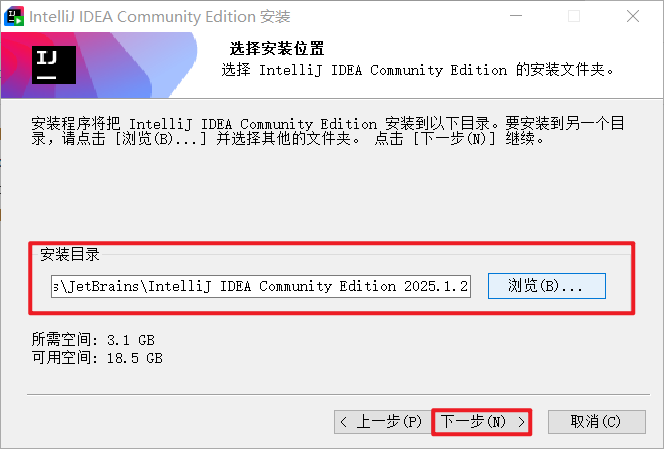Click right arrow on 下一步 button
This screenshot has height=449, width=664.
521,422
